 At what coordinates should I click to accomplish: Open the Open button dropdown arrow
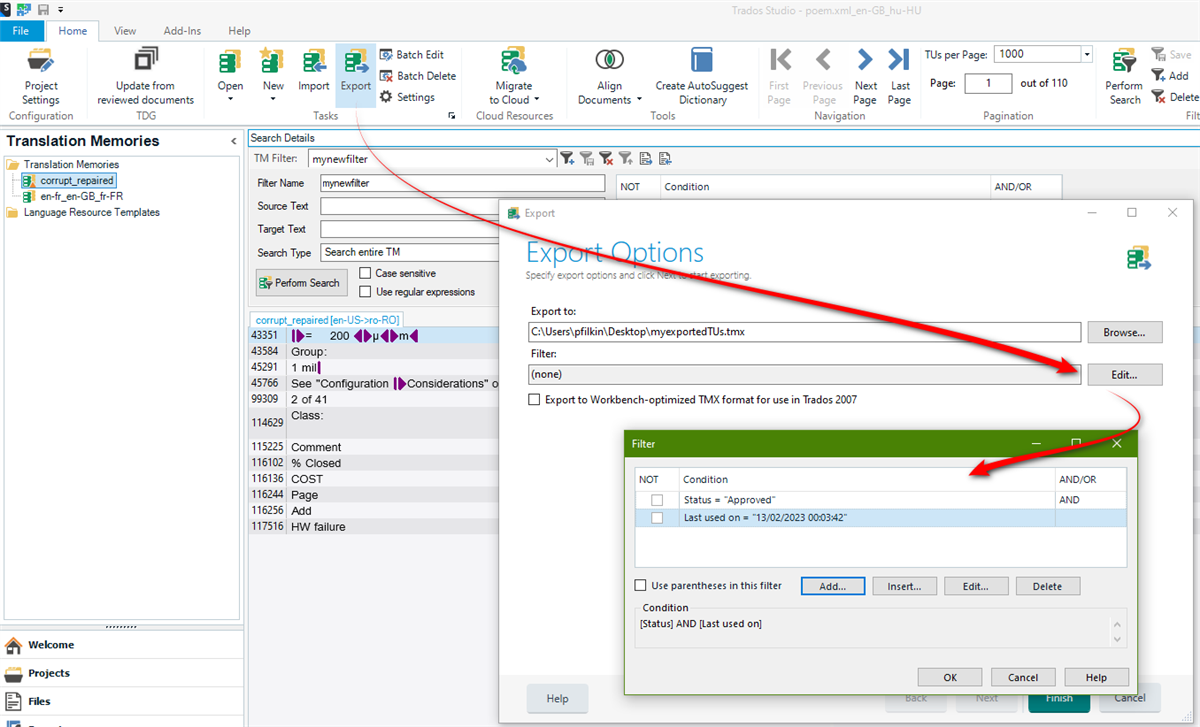(231, 99)
